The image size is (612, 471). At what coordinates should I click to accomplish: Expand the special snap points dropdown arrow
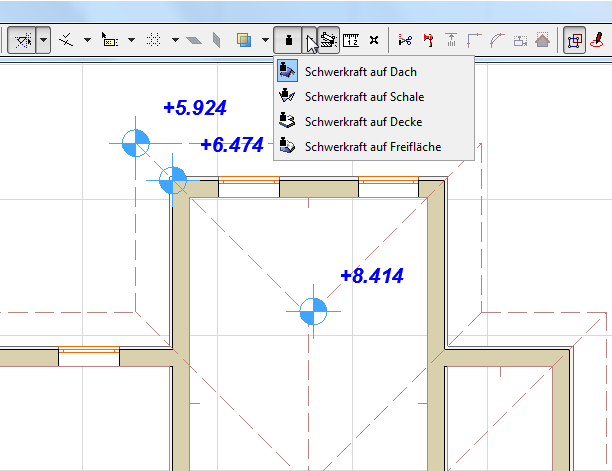point(87,40)
